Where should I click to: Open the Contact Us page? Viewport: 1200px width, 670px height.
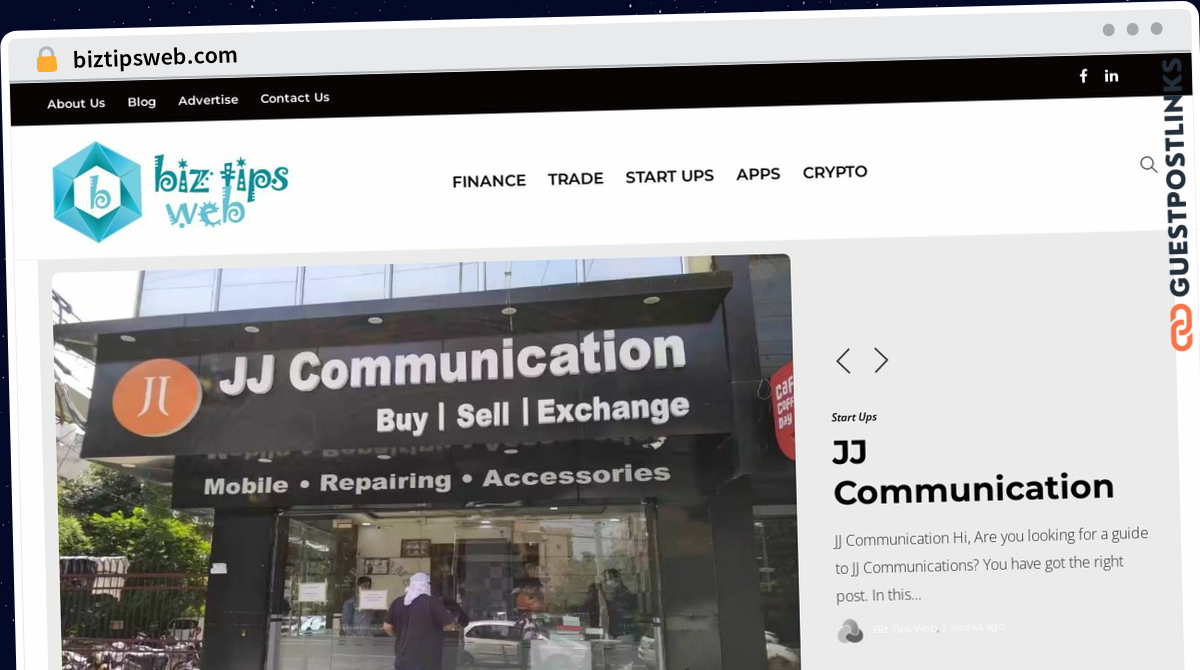point(295,98)
